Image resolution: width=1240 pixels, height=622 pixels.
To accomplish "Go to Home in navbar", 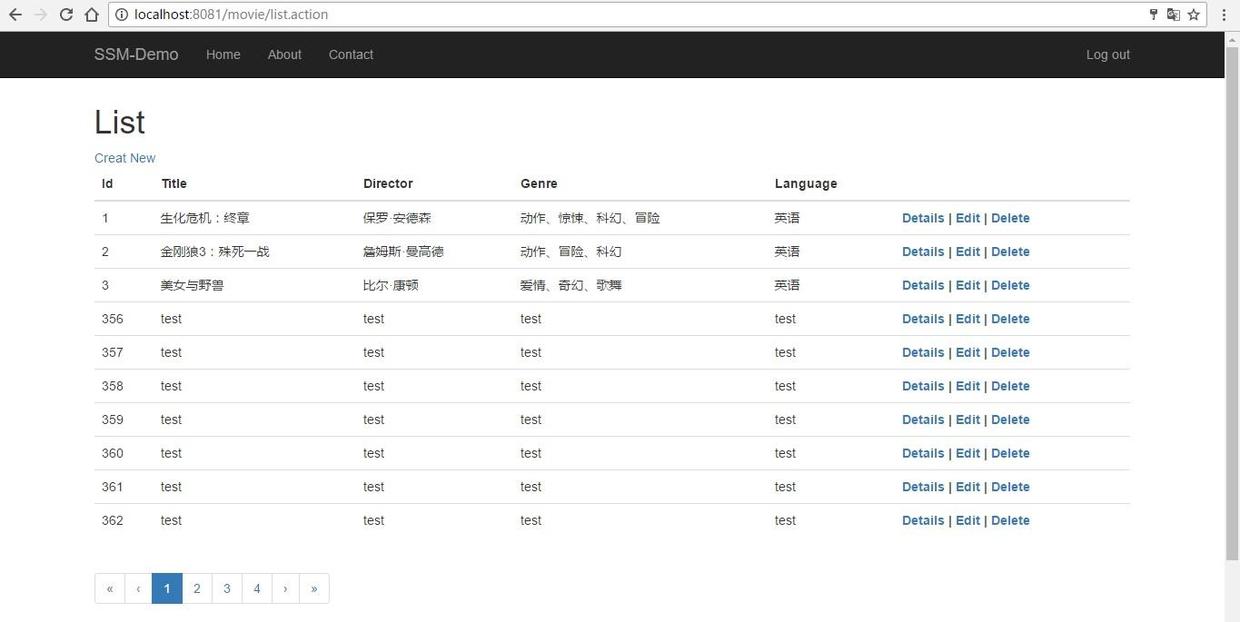I will coord(223,55).
